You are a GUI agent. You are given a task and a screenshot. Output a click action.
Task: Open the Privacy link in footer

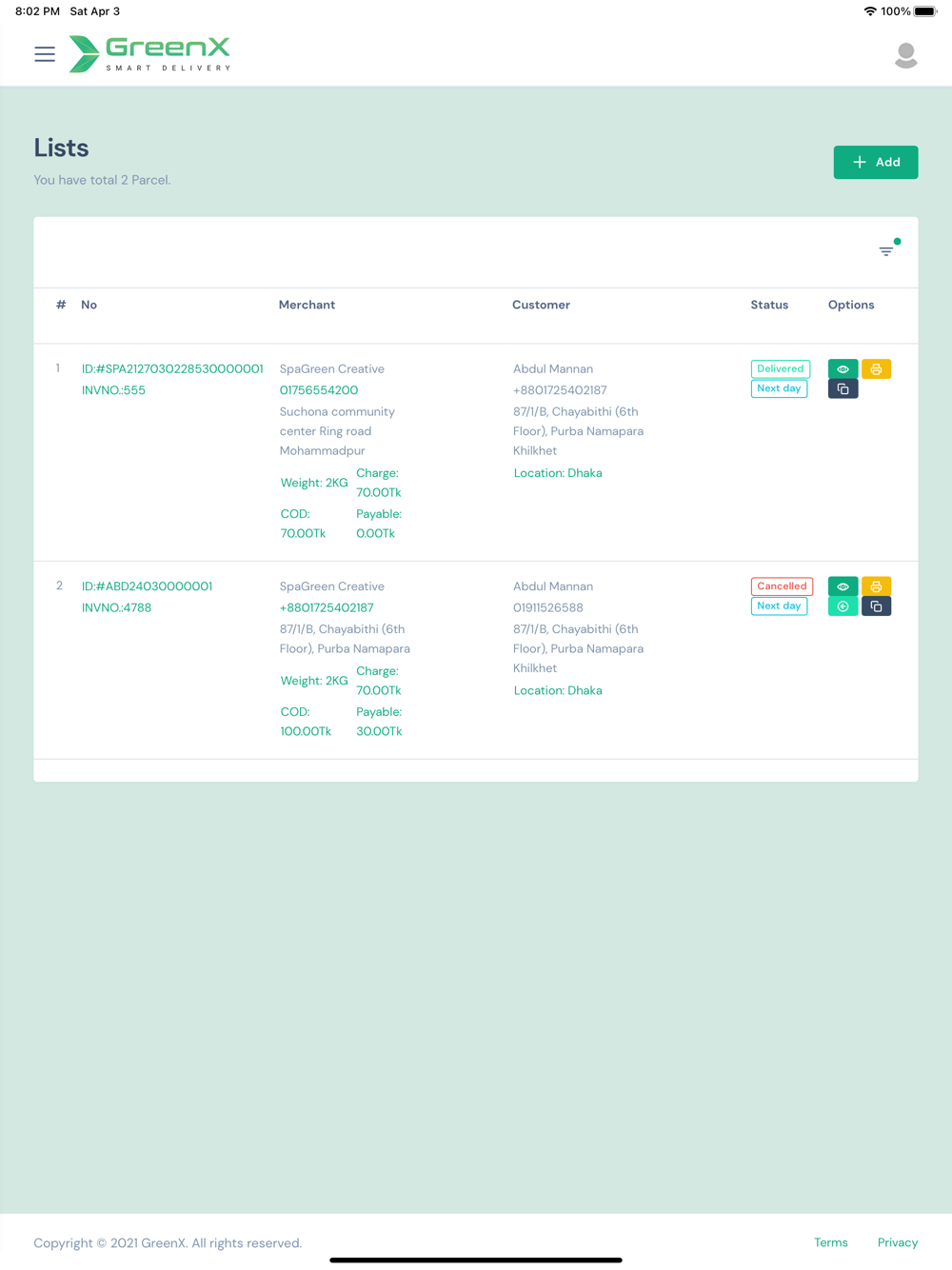898,1242
